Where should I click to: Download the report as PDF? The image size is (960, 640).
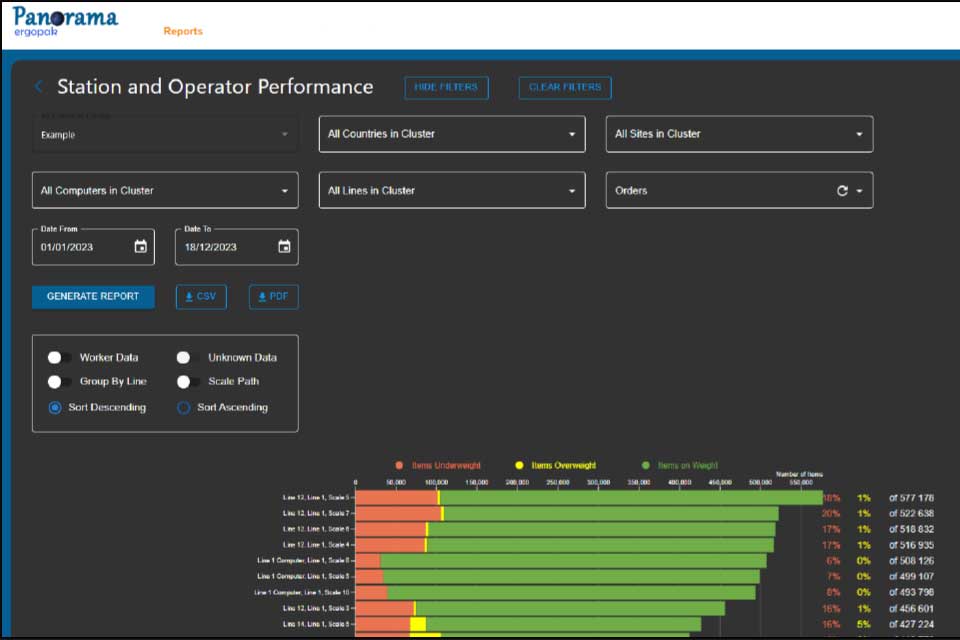pyautogui.click(x=274, y=296)
